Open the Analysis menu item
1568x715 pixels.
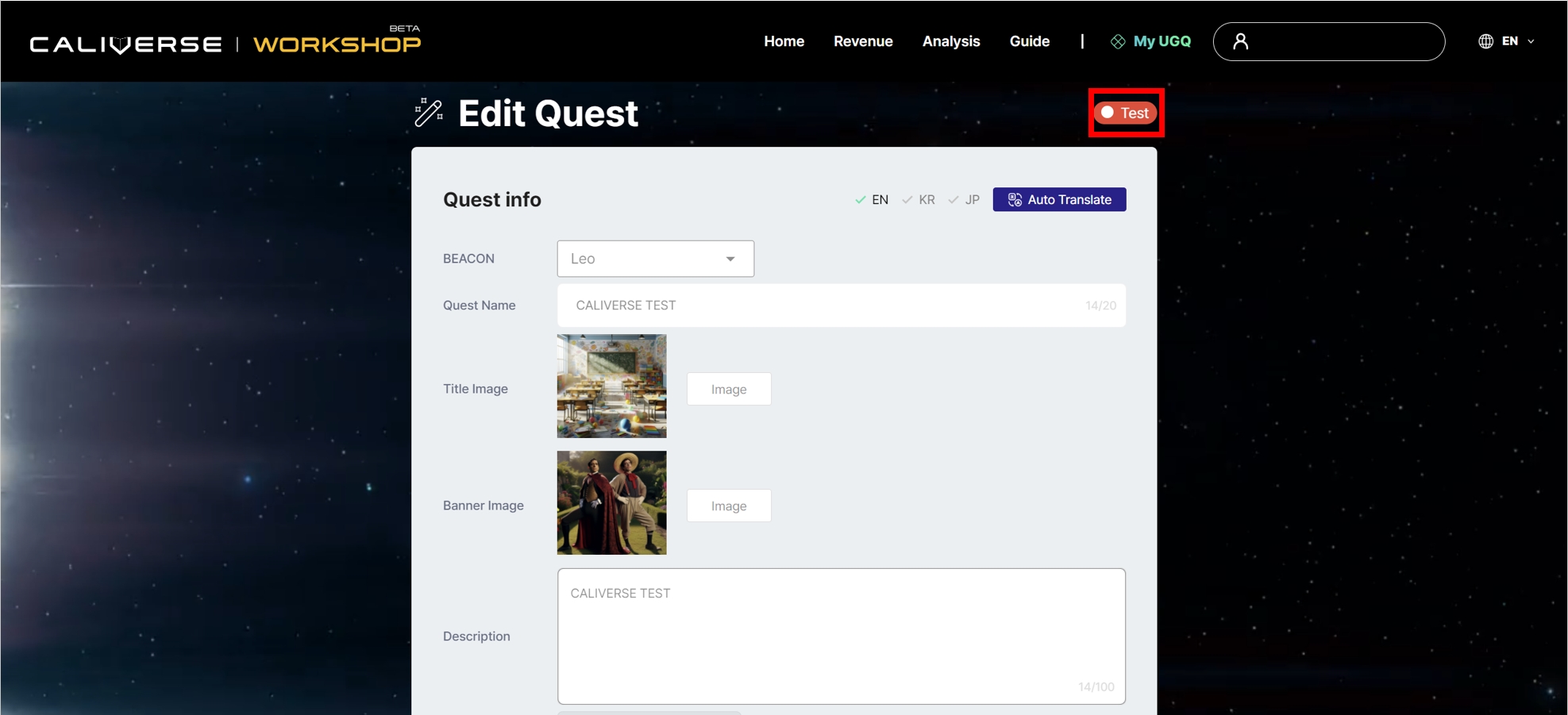click(950, 41)
